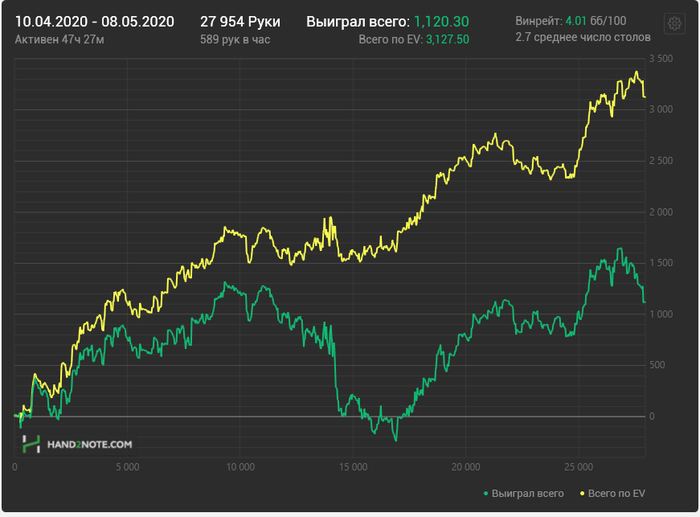Click the 2 000 y-axis label

point(661,212)
